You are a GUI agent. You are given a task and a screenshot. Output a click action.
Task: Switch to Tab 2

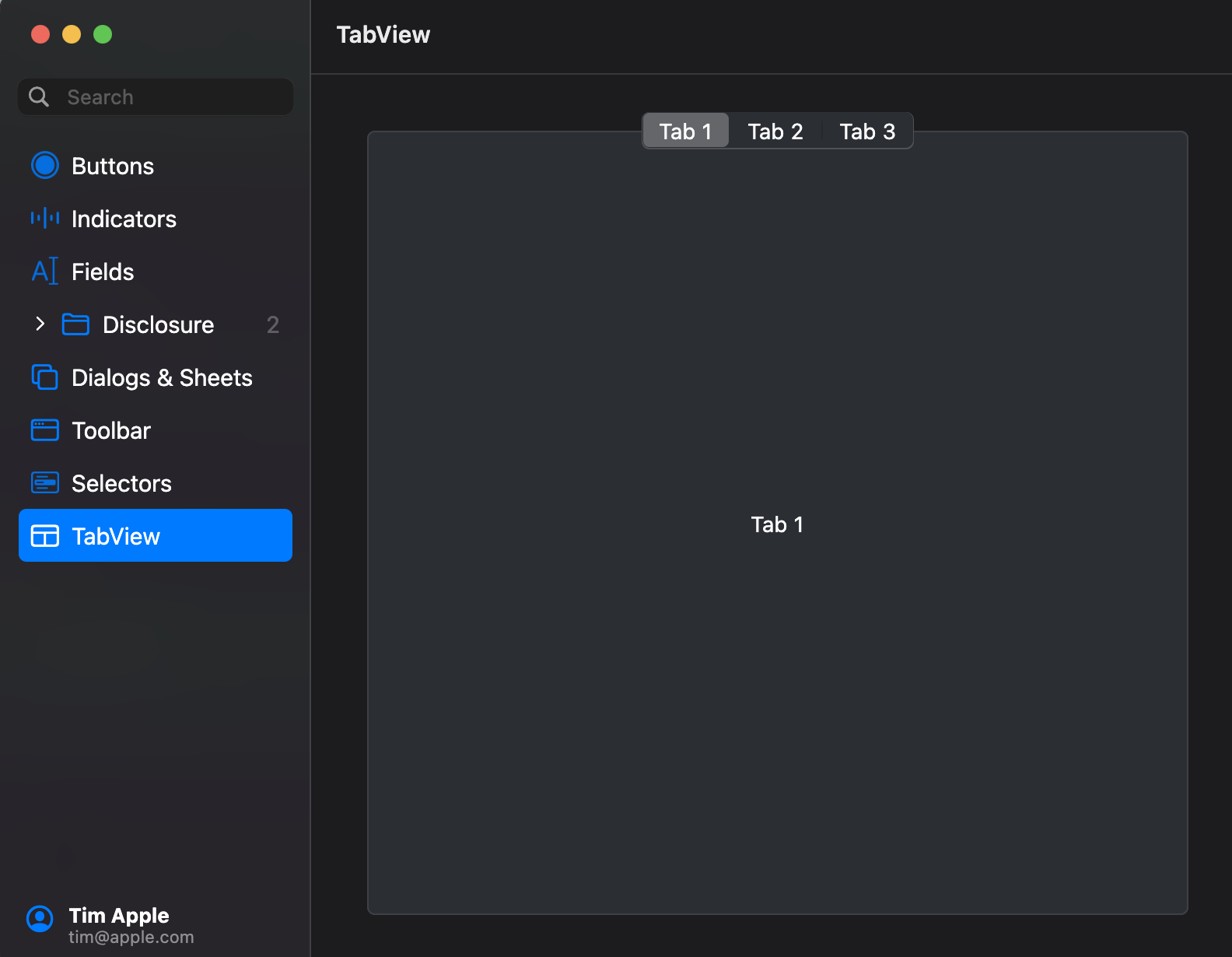[775, 131]
